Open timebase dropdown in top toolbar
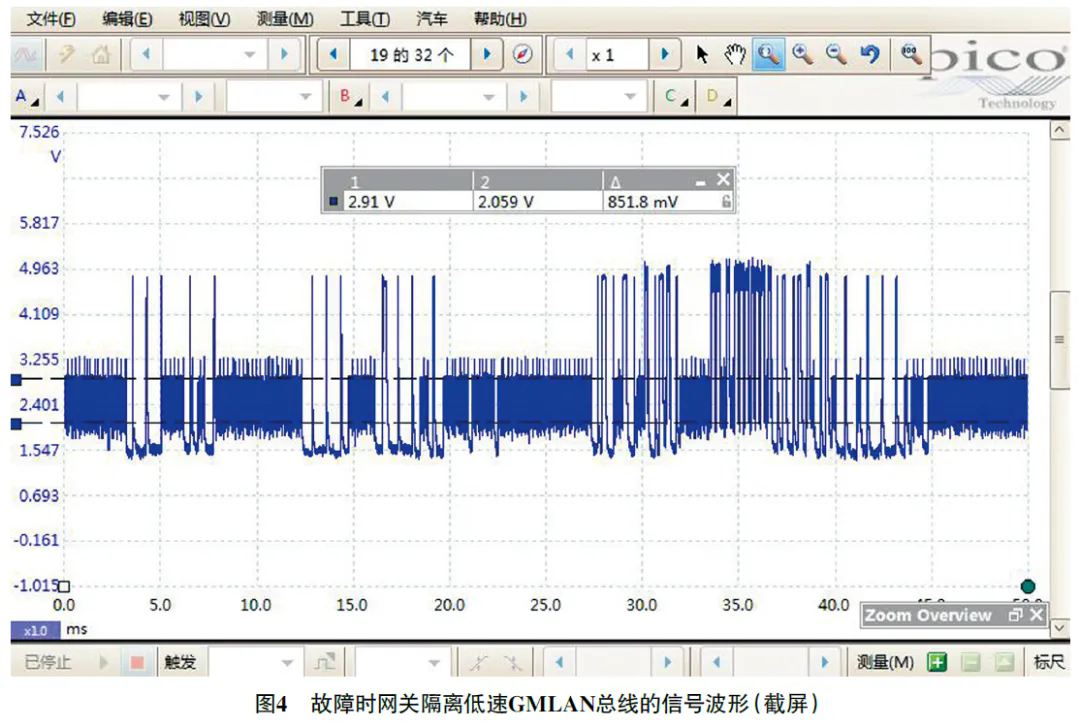Image resolution: width=1080 pixels, height=727 pixels. [x=213, y=54]
